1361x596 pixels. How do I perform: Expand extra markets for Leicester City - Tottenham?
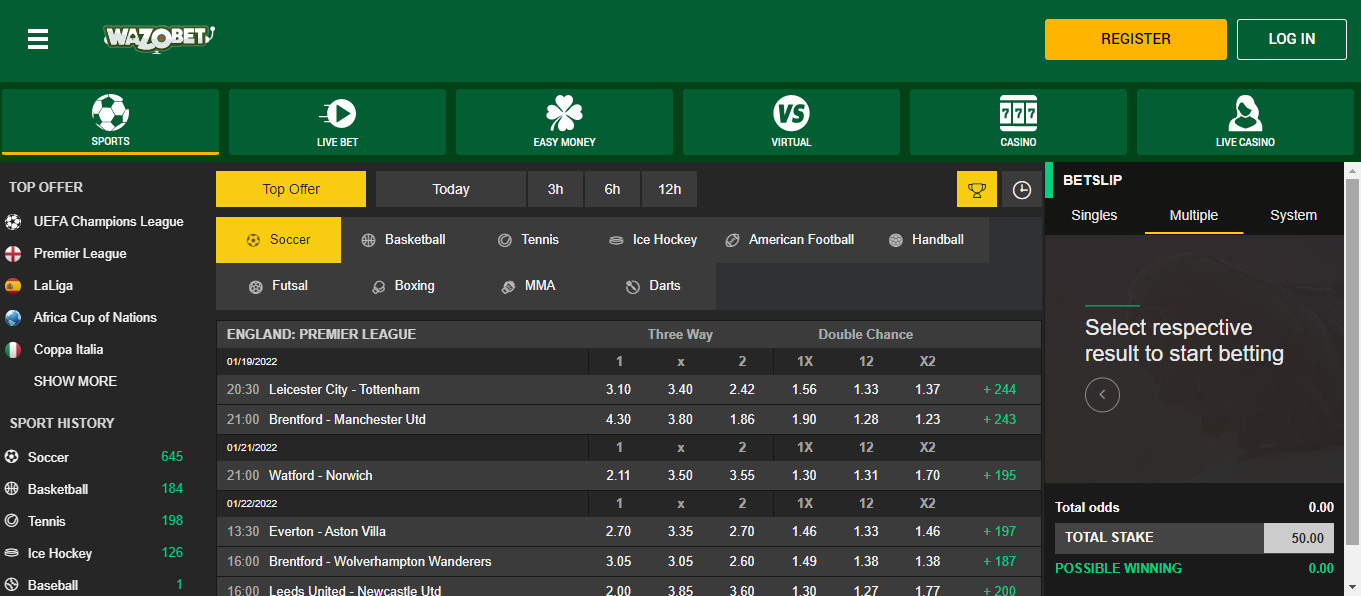(x=999, y=389)
